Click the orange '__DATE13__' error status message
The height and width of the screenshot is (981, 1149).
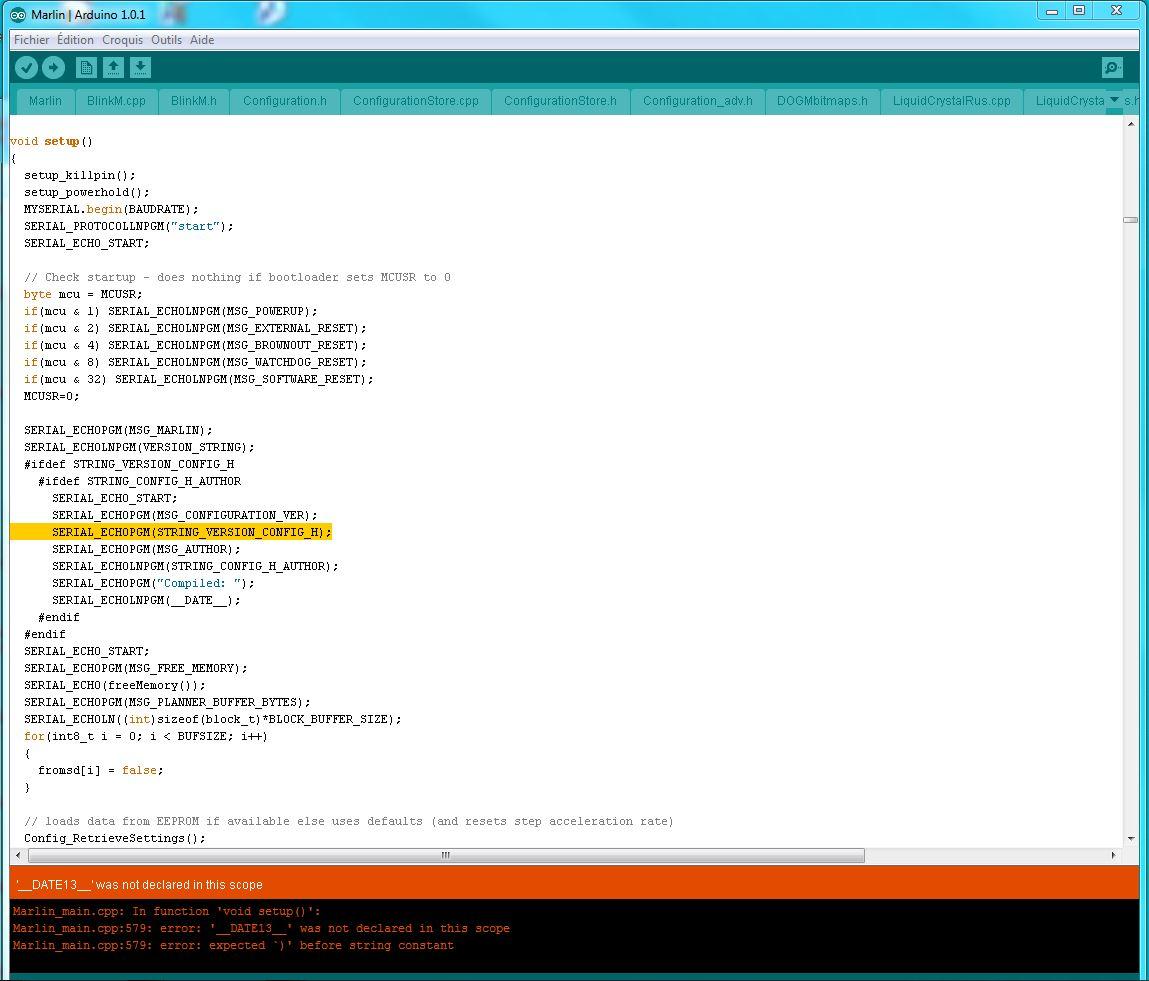(x=139, y=884)
